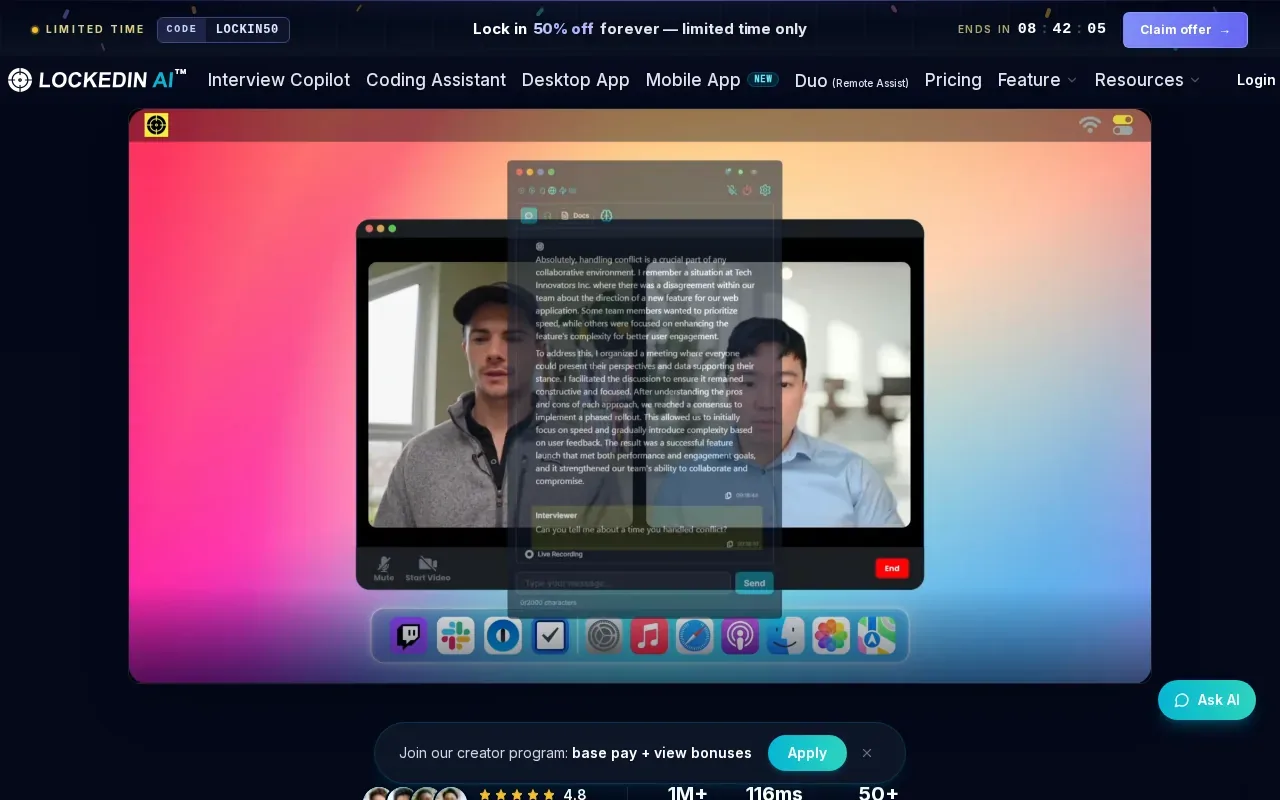Open the 1Password icon in the dock

tap(503, 636)
